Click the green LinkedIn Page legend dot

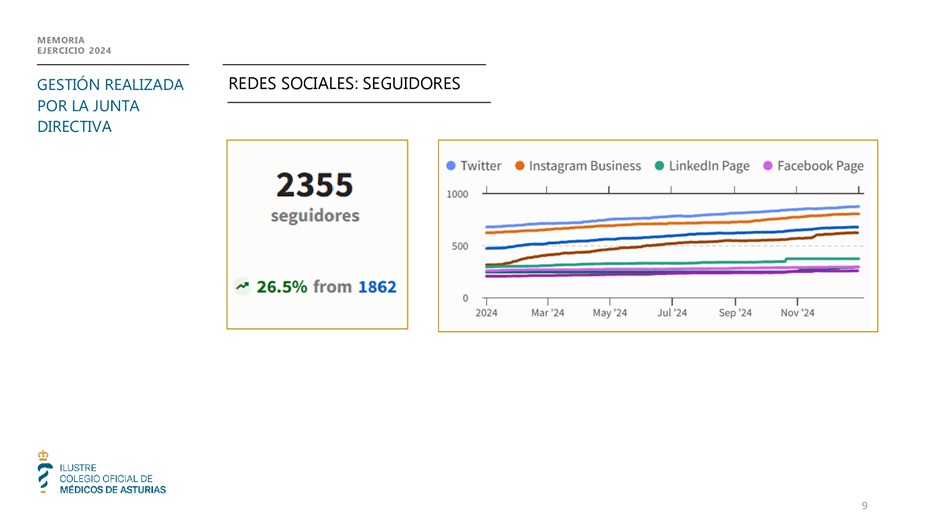pyautogui.click(x=659, y=166)
